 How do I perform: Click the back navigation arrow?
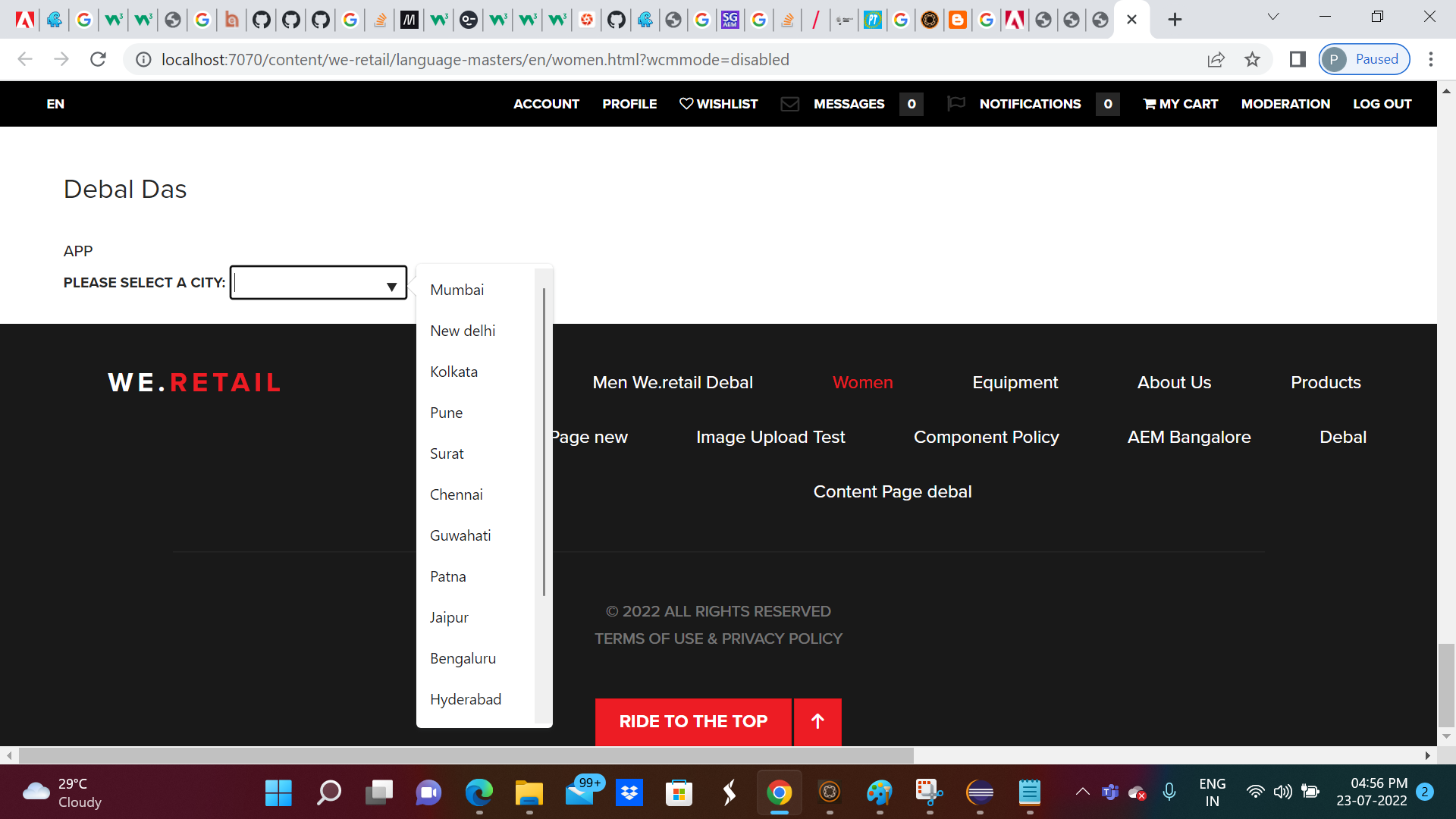25,59
